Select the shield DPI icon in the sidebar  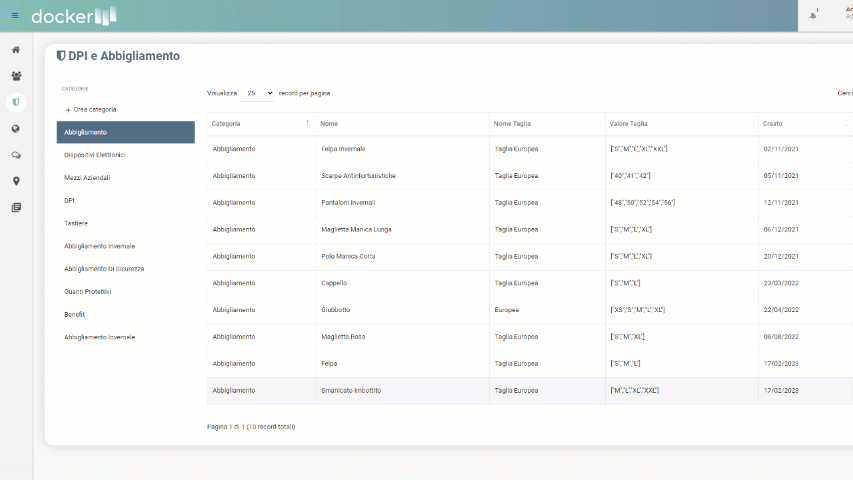click(16, 102)
